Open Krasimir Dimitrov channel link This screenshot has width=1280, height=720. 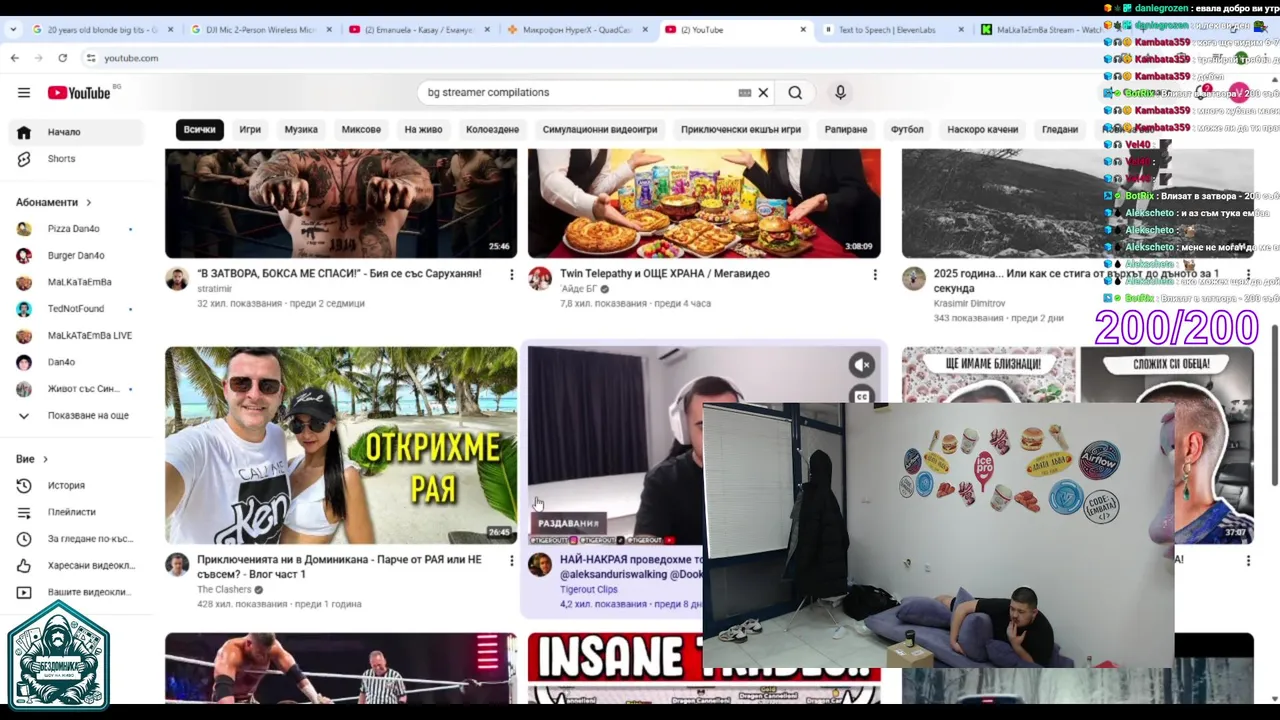click(x=969, y=303)
